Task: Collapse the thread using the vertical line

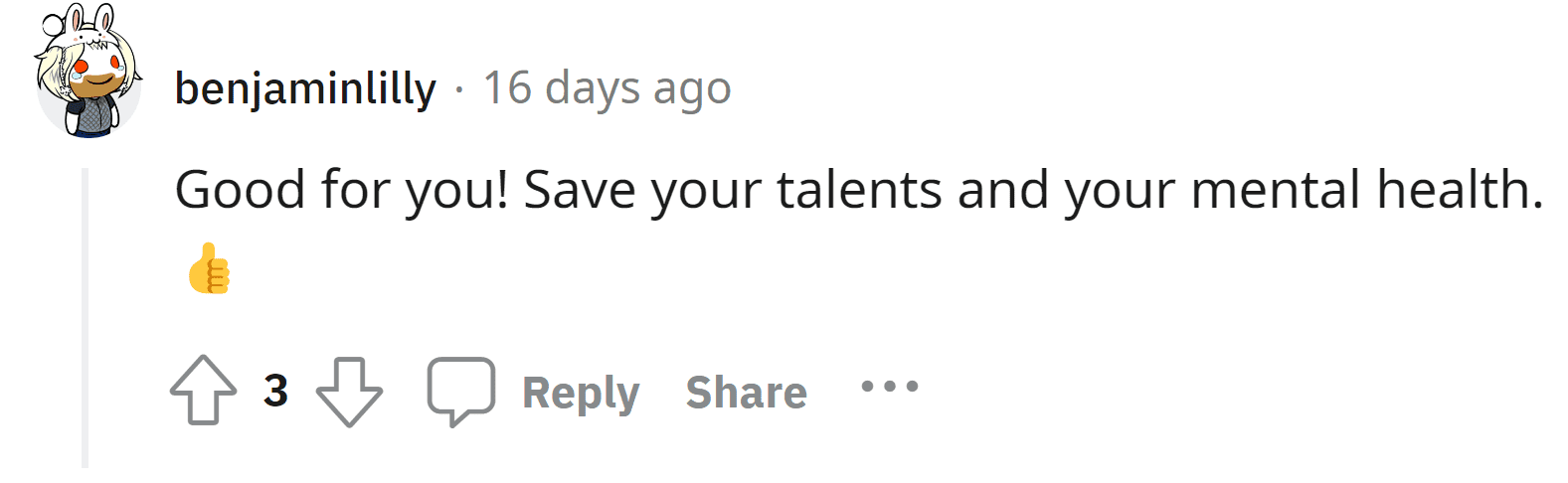Action: (x=86, y=318)
